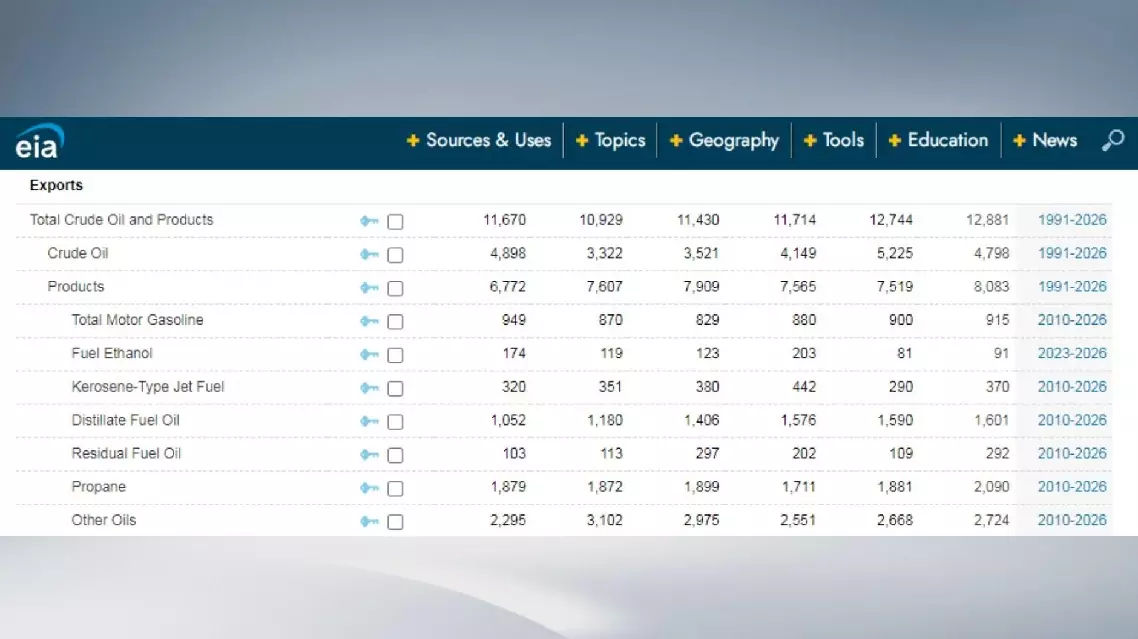1138x639 pixels.
Task: Click key icon beside Total Motor Gasoline
Action: [x=370, y=321]
